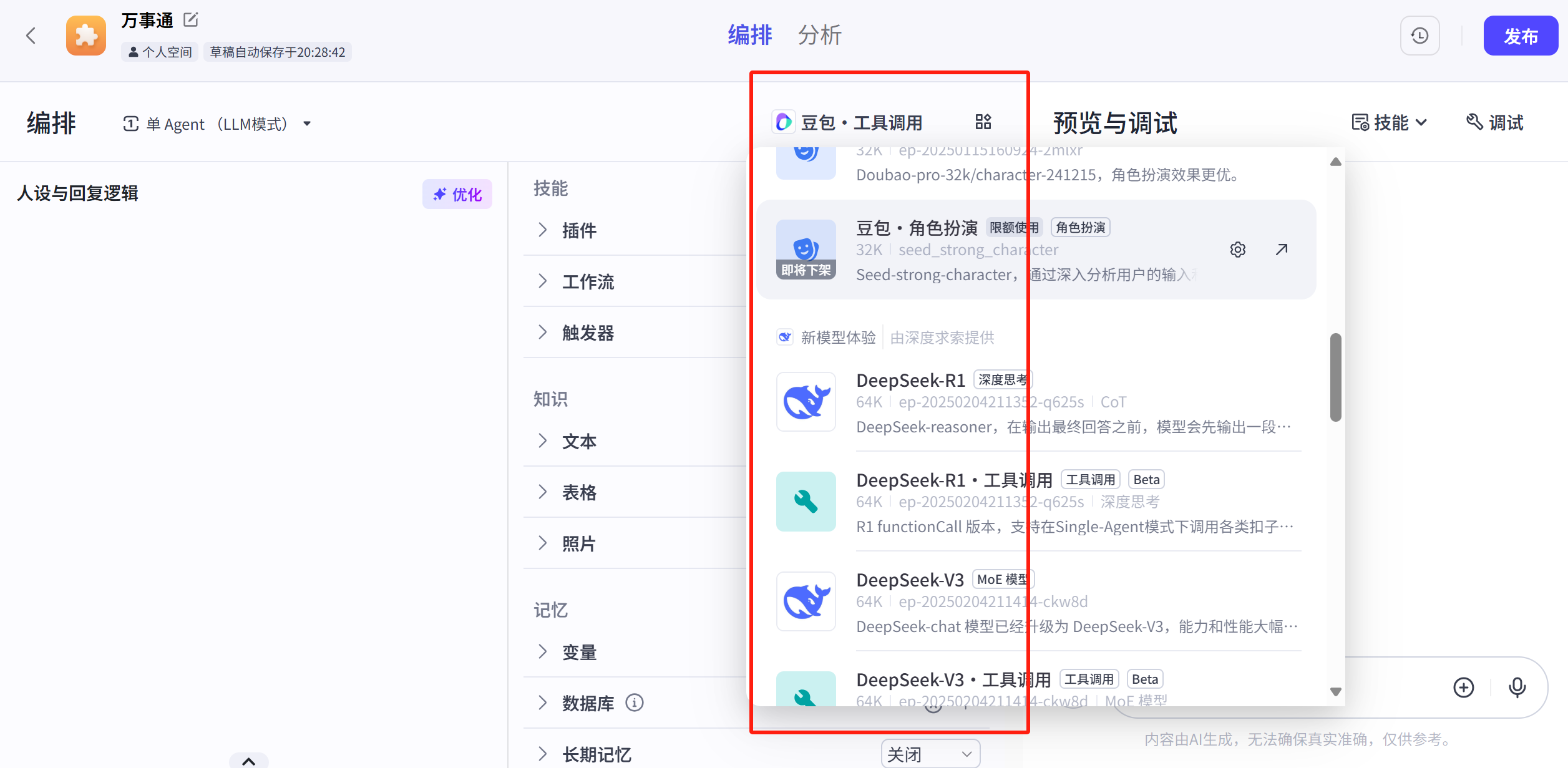1568x768 pixels.
Task: Click the back arrow icon
Action: tap(31, 36)
